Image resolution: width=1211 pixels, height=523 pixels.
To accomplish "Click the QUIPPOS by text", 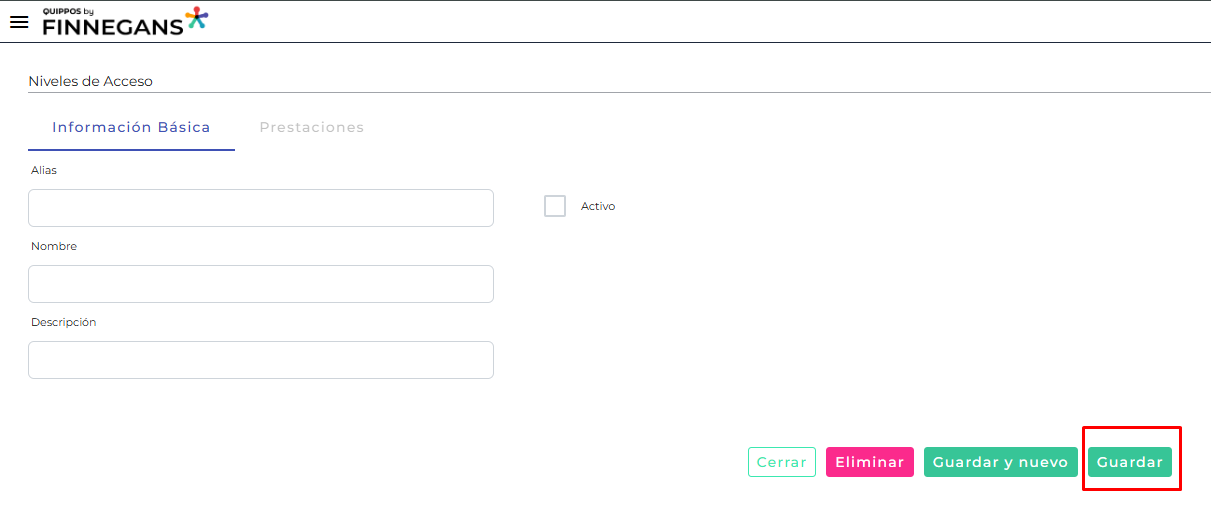I will pyautogui.click(x=68, y=11).
